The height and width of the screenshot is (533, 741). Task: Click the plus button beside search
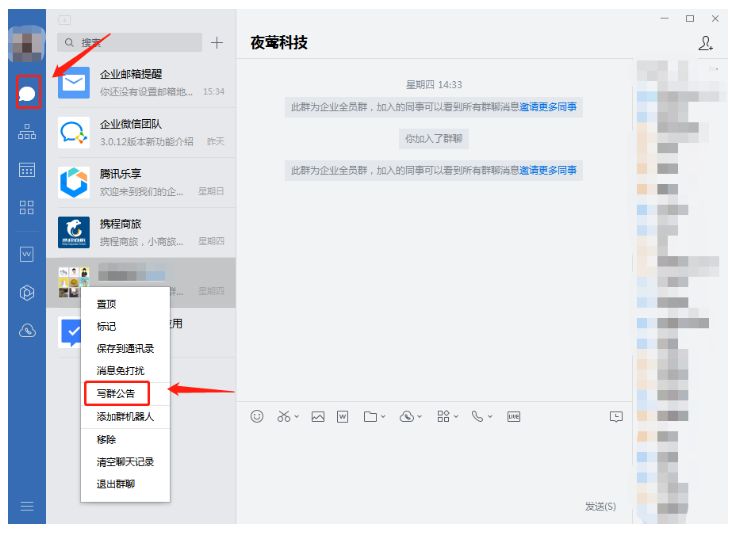217,43
